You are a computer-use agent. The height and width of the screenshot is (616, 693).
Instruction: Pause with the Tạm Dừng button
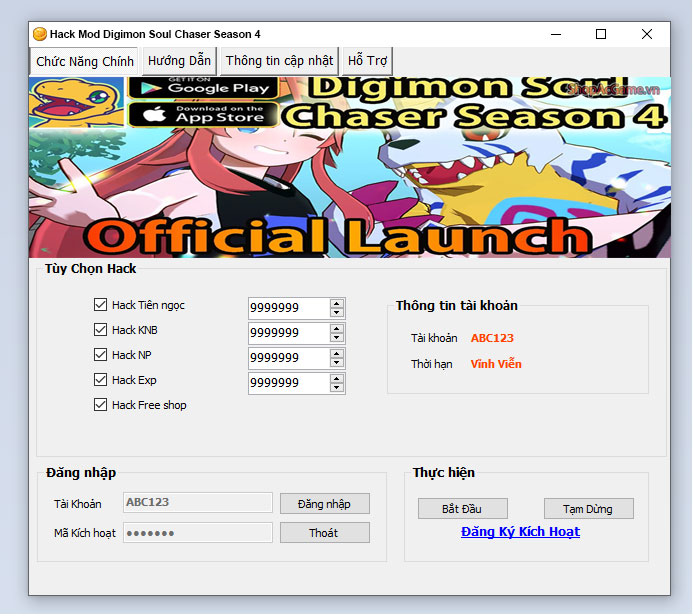point(589,509)
